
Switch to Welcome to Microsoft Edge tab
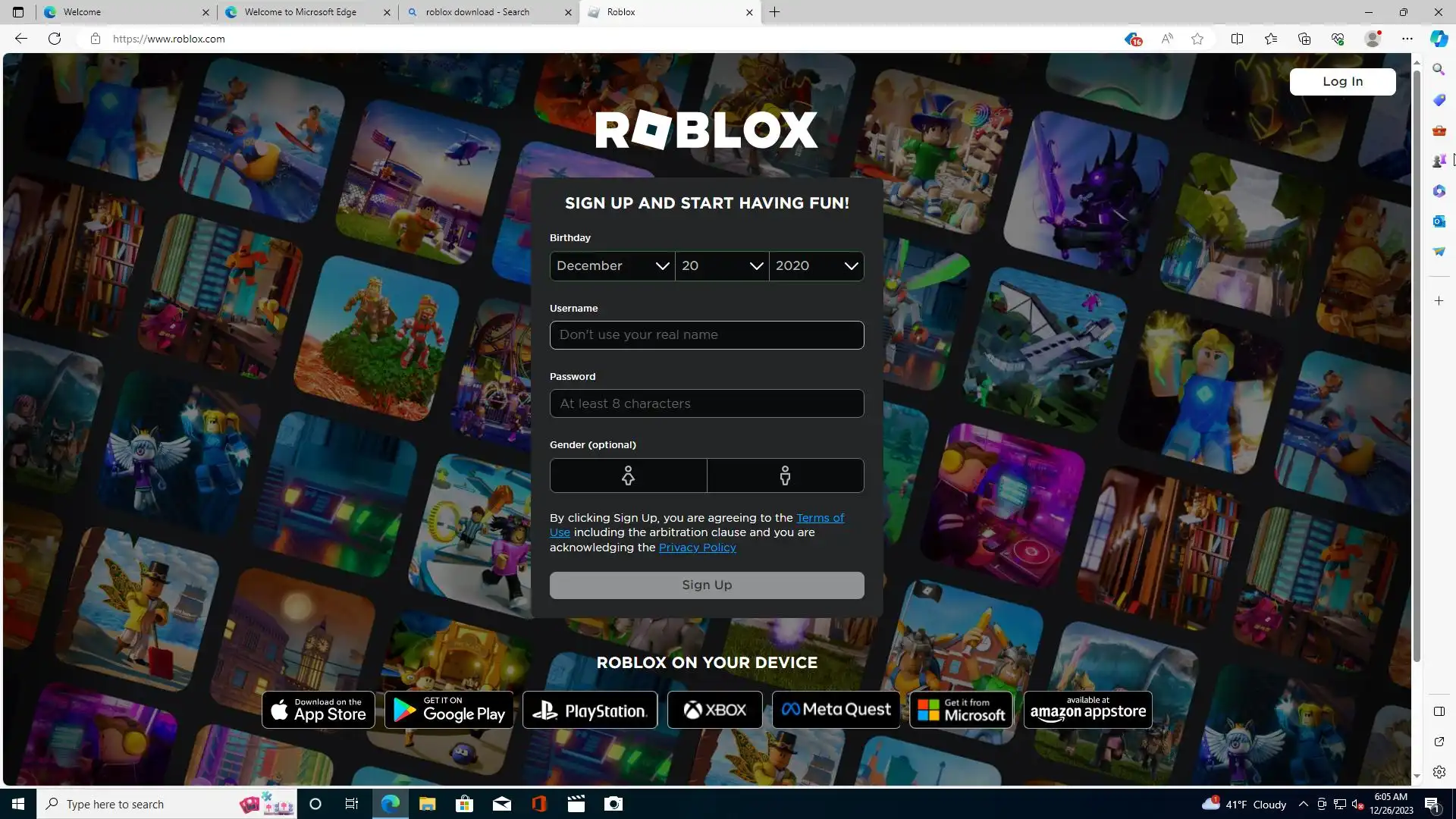click(300, 12)
